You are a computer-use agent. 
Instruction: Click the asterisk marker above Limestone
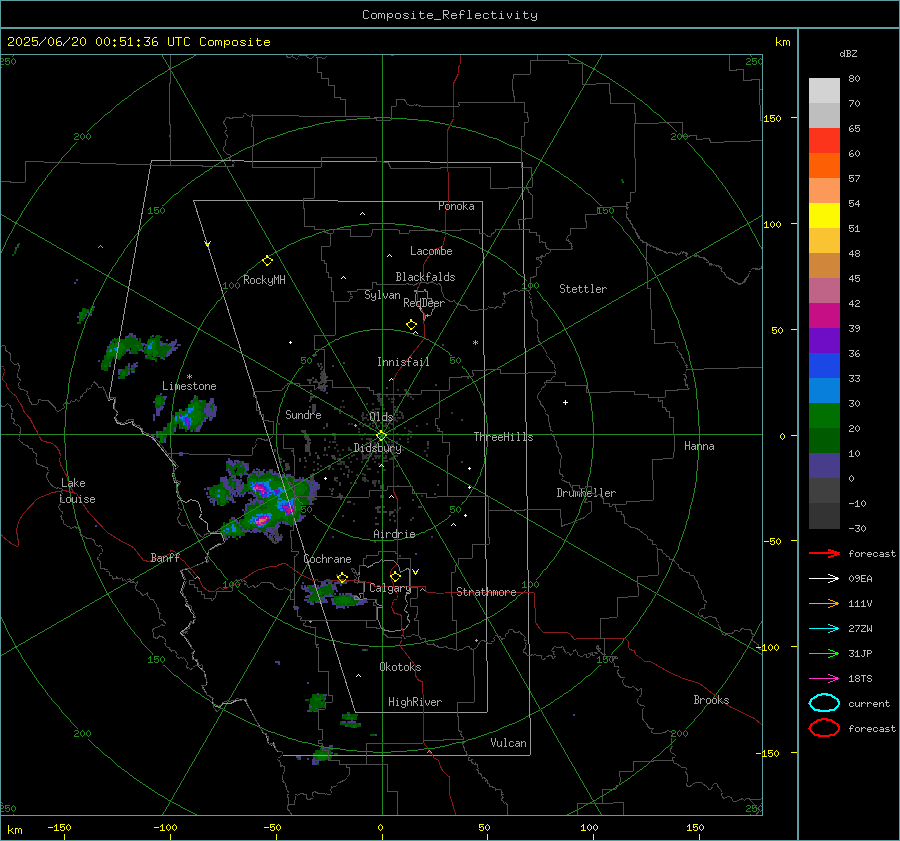[189, 377]
